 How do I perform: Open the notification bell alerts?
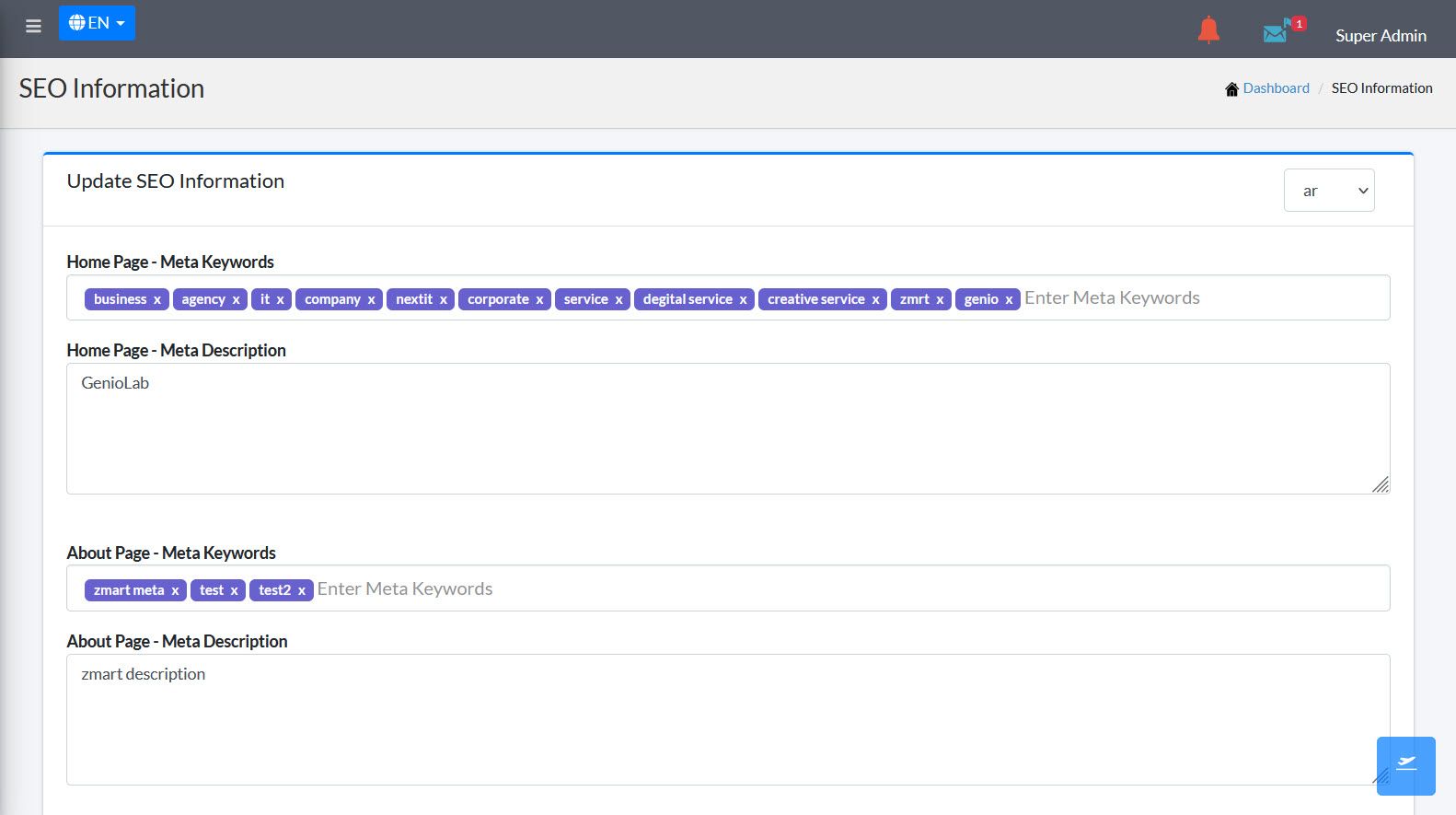point(1208,30)
